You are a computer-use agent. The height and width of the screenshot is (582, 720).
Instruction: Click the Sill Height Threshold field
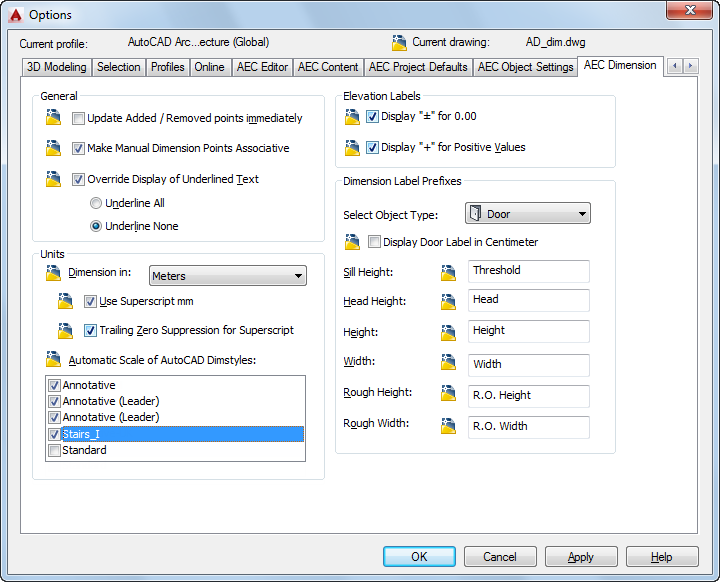pyautogui.click(x=529, y=271)
